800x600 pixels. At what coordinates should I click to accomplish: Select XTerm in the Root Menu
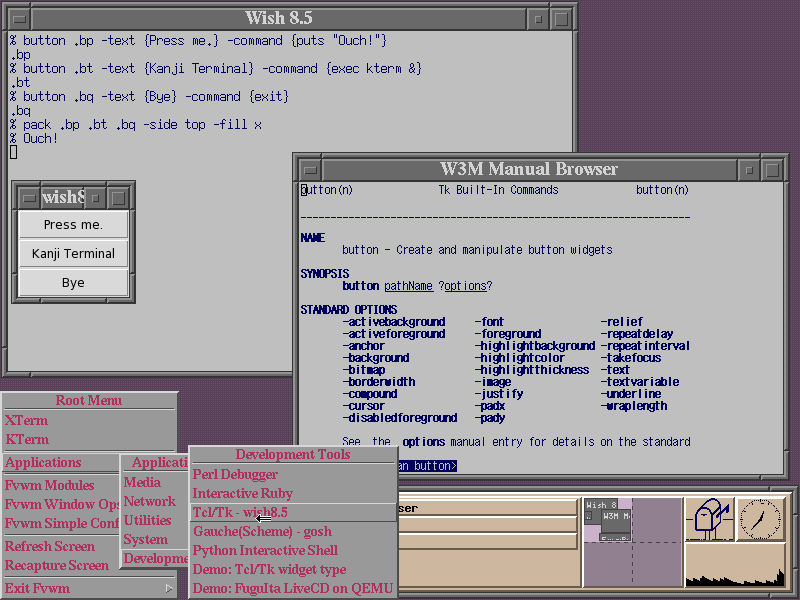(27, 420)
